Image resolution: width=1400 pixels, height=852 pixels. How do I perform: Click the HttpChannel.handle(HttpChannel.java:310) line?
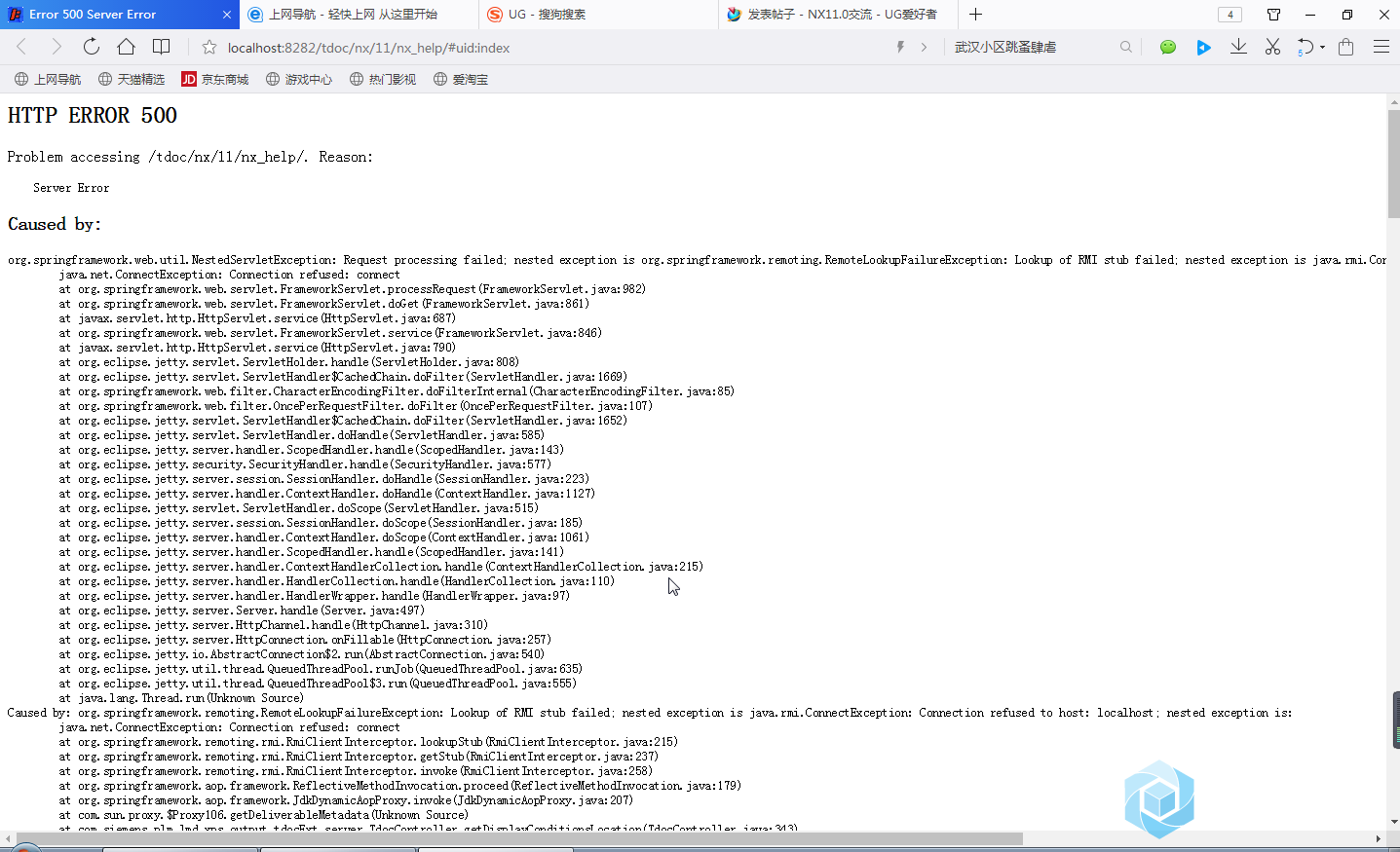273,625
